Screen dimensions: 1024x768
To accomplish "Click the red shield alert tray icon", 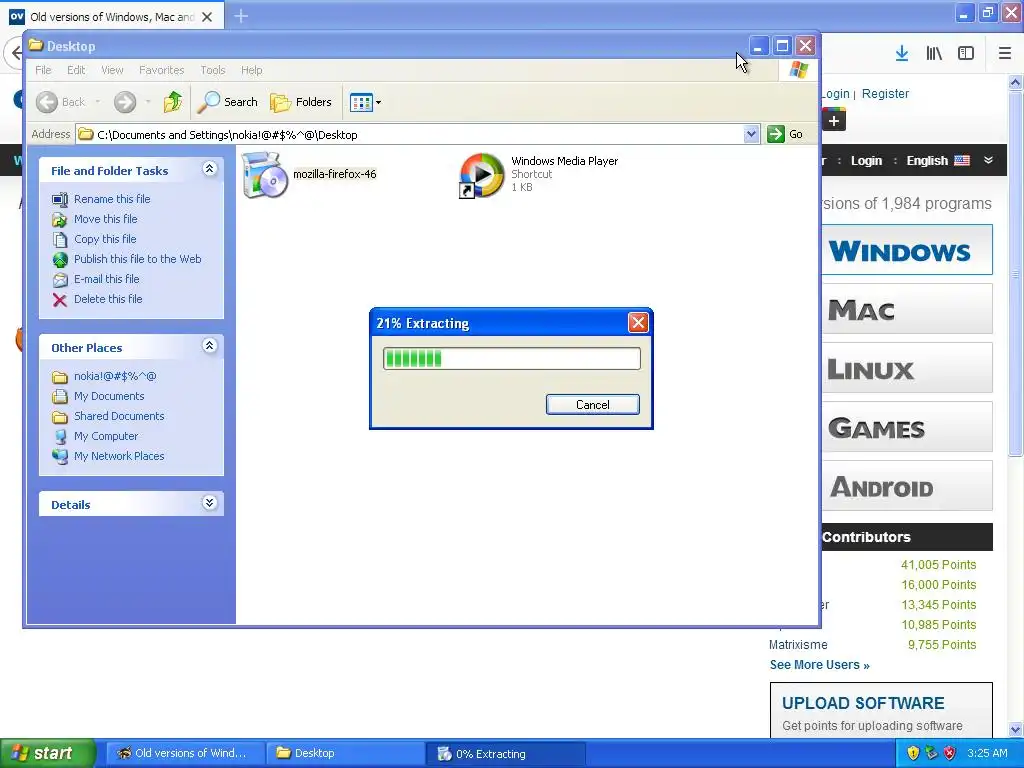I will click(x=950, y=753).
